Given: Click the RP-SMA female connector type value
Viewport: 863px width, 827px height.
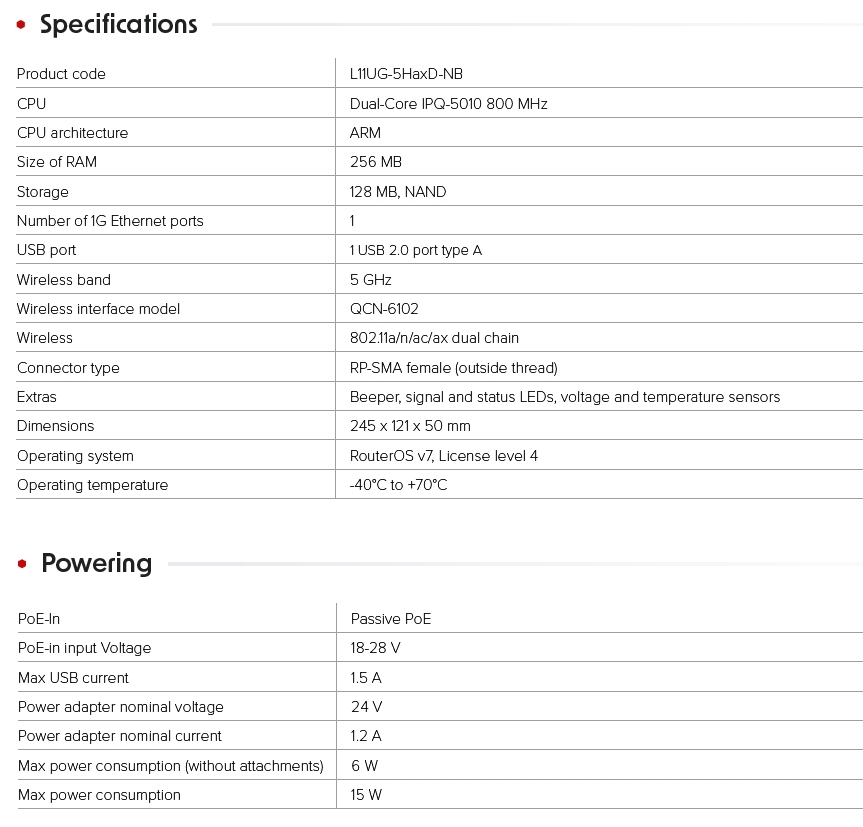Looking at the screenshot, I should (453, 368).
